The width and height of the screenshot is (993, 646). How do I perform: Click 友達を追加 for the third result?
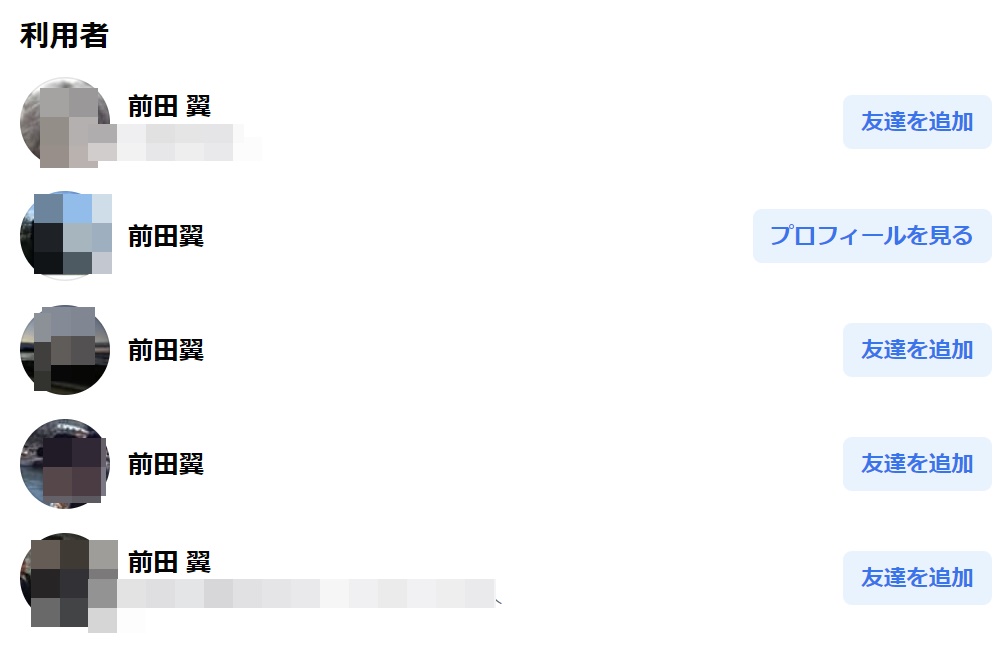[917, 350]
